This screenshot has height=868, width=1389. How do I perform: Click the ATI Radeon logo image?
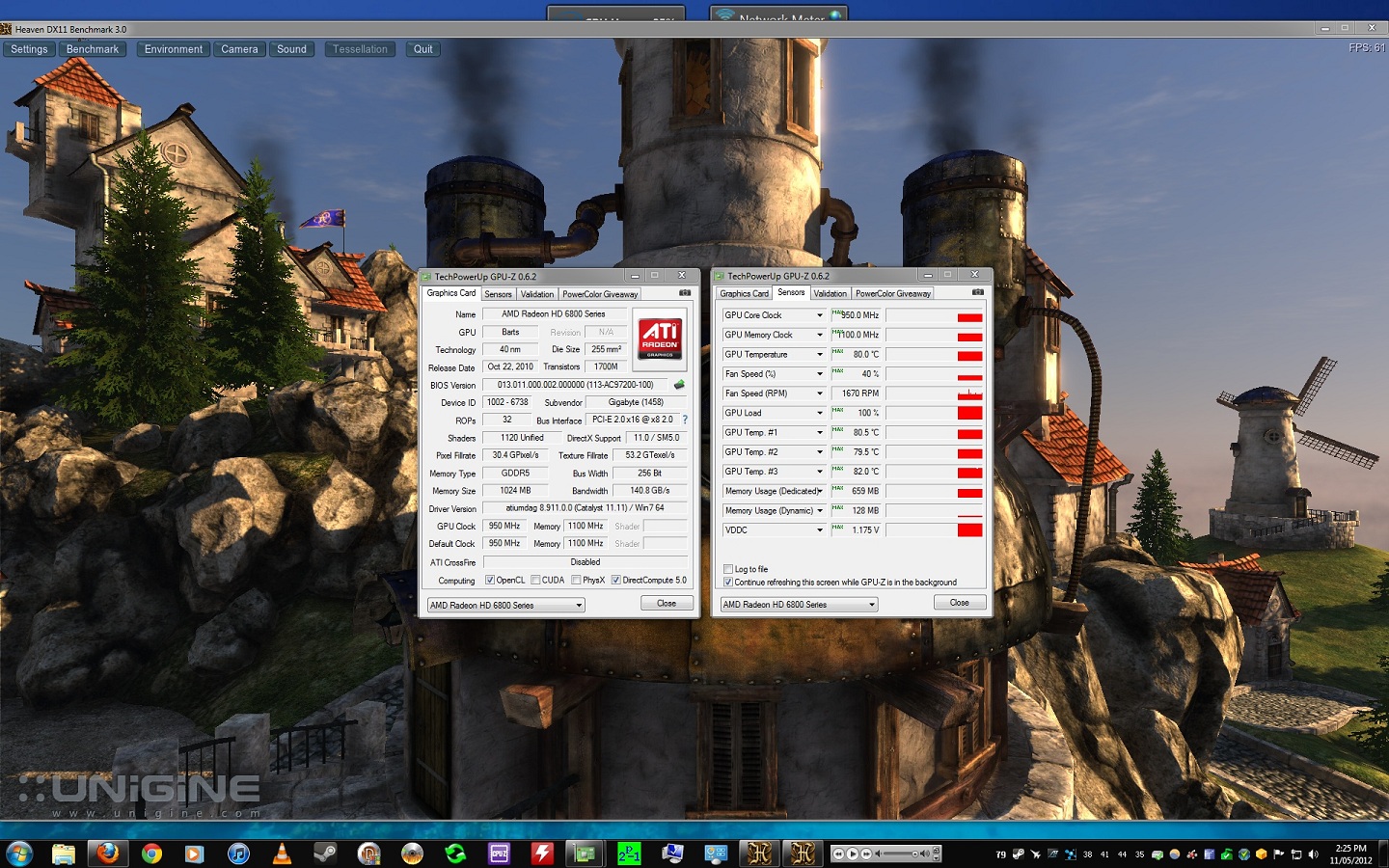pos(660,339)
